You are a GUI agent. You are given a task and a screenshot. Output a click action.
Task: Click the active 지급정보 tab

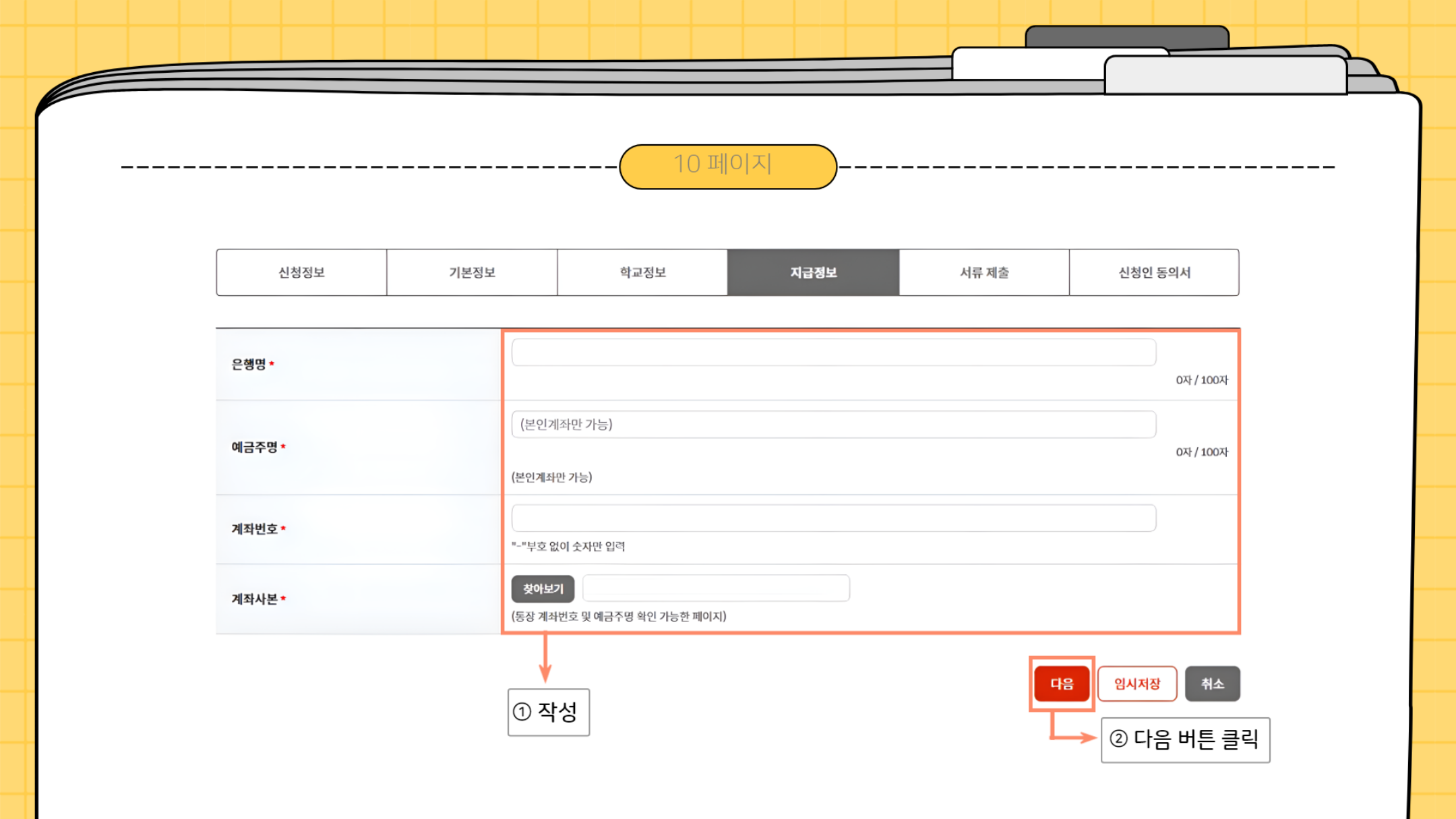tap(813, 272)
